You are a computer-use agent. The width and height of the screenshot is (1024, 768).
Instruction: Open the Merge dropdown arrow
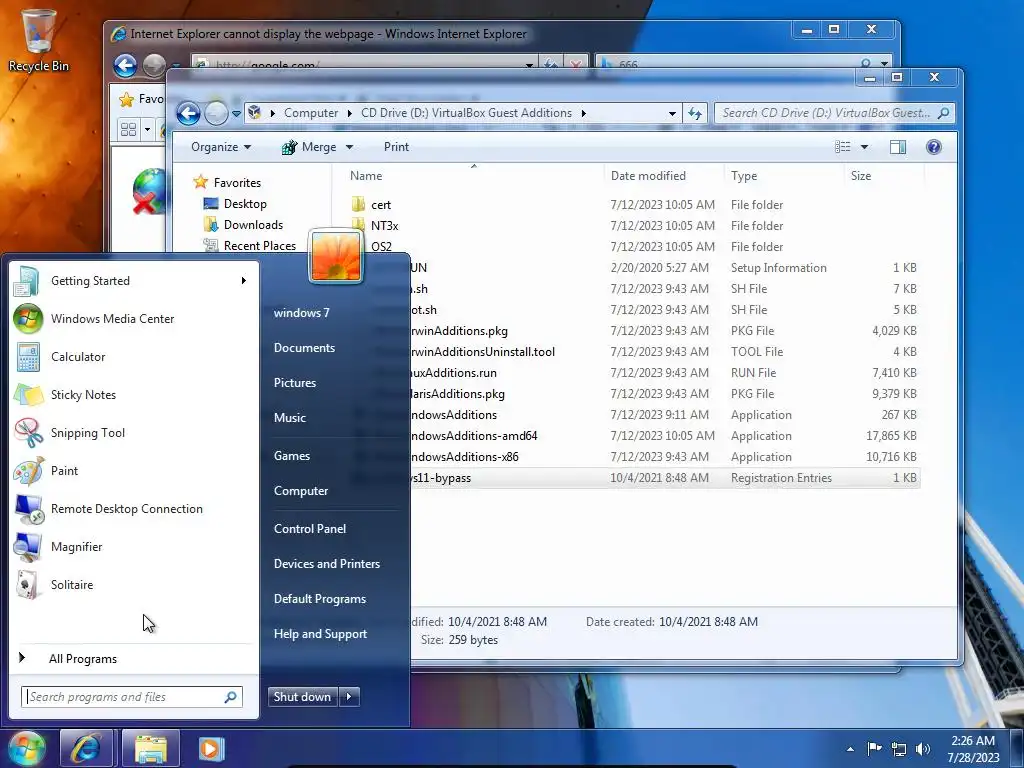point(349,147)
